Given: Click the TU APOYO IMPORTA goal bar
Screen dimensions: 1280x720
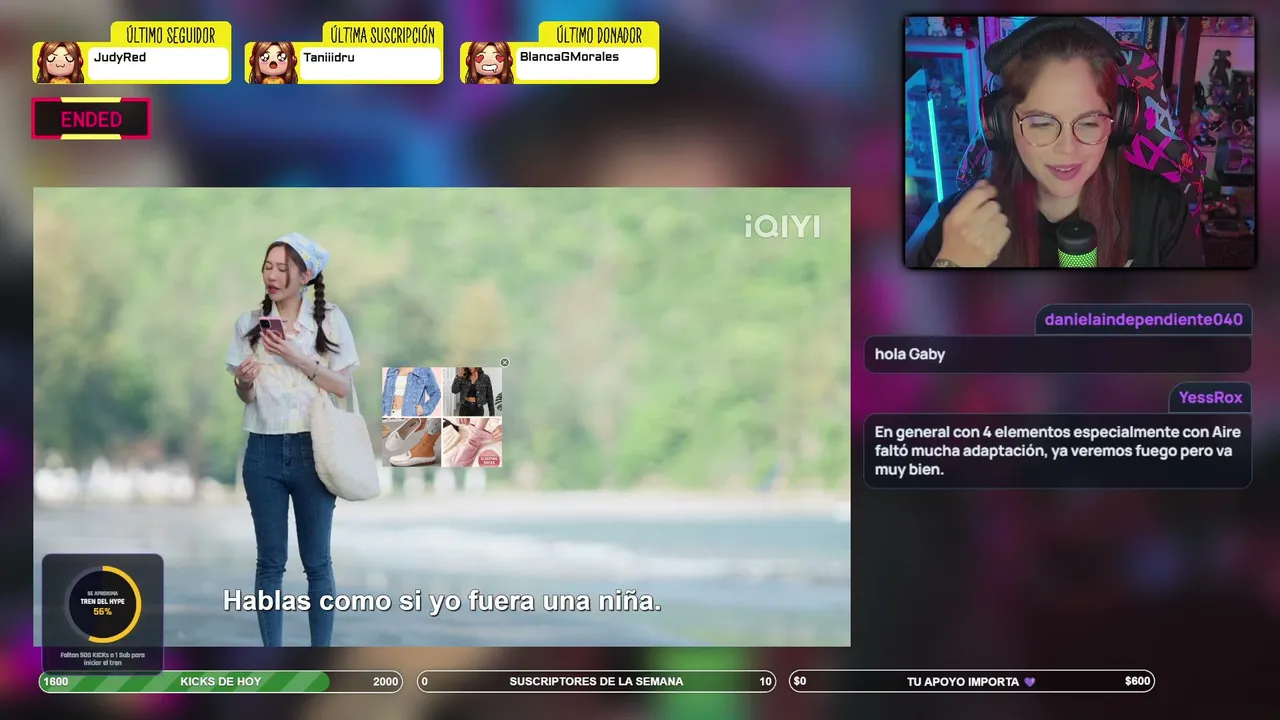Looking at the screenshot, I should coord(972,682).
